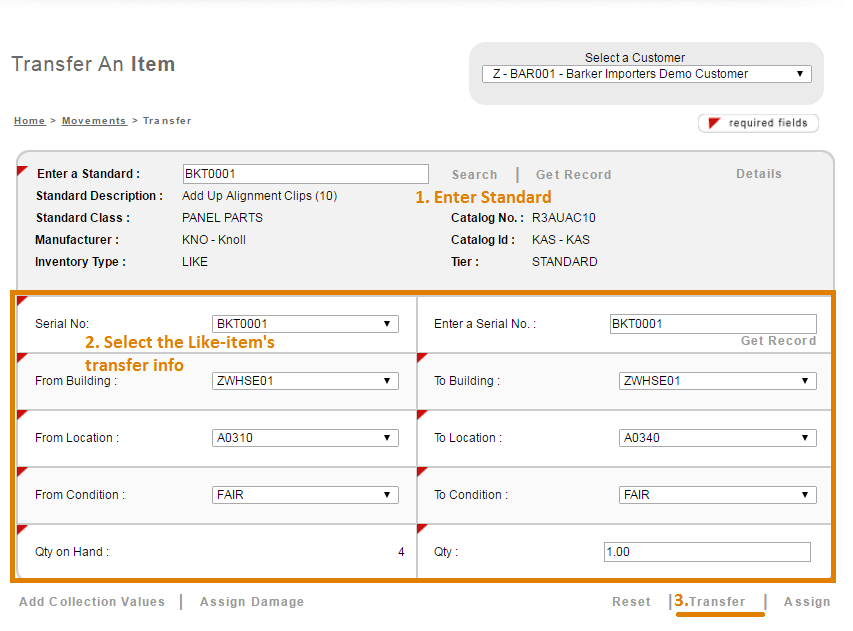Open the Select a Customer dropdown
Viewport: 853px width, 631px height.
pyautogui.click(x=646, y=74)
